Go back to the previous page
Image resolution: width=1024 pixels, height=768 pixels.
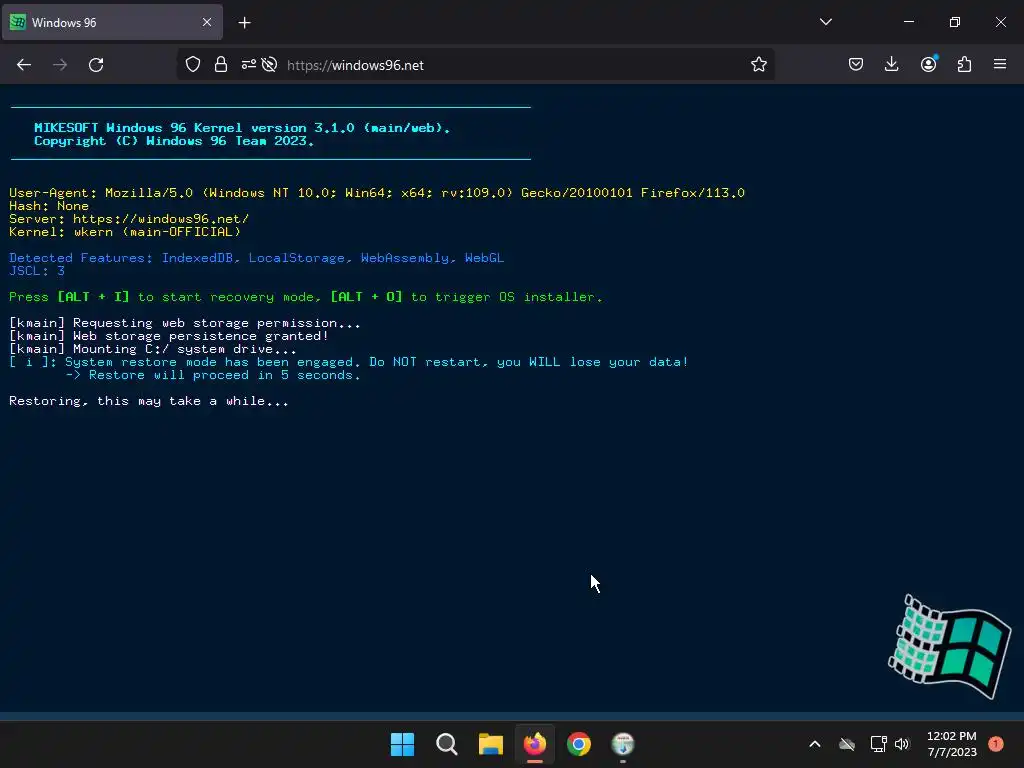click(x=24, y=65)
